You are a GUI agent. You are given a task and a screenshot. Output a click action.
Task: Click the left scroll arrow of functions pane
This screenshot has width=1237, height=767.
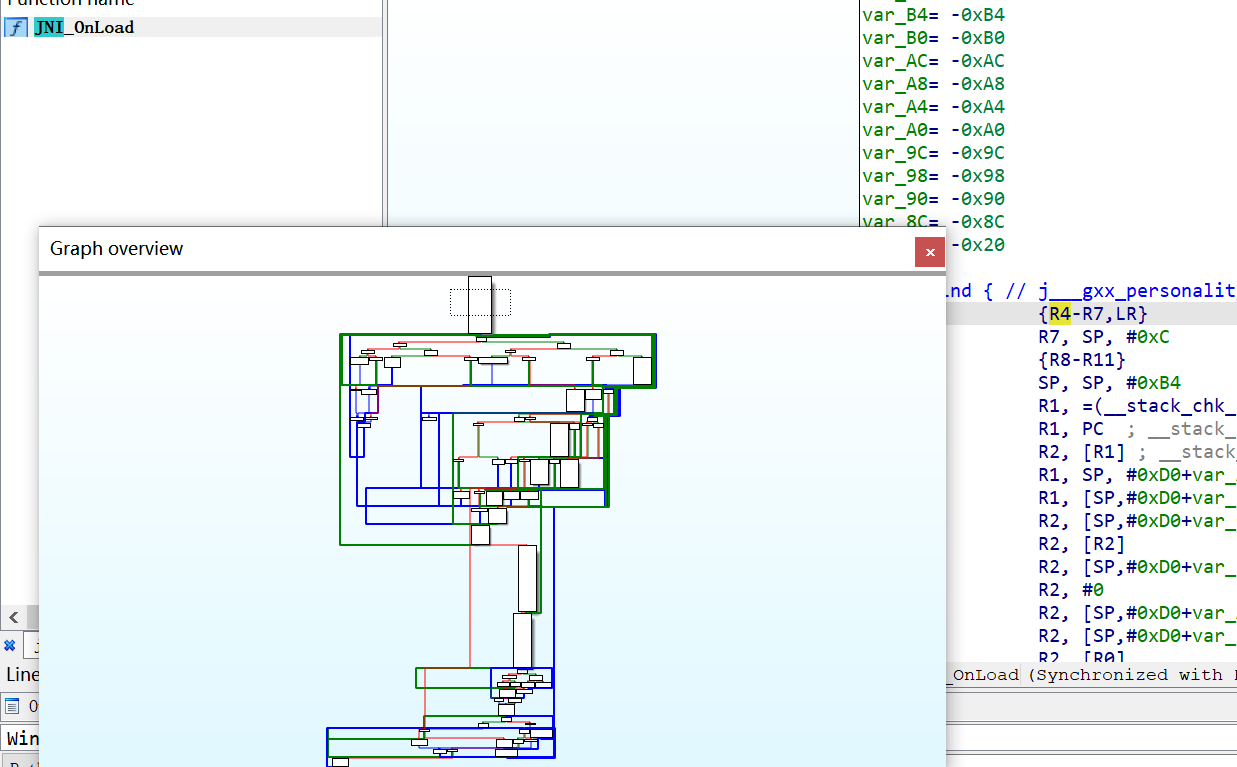[x=13, y=616]
